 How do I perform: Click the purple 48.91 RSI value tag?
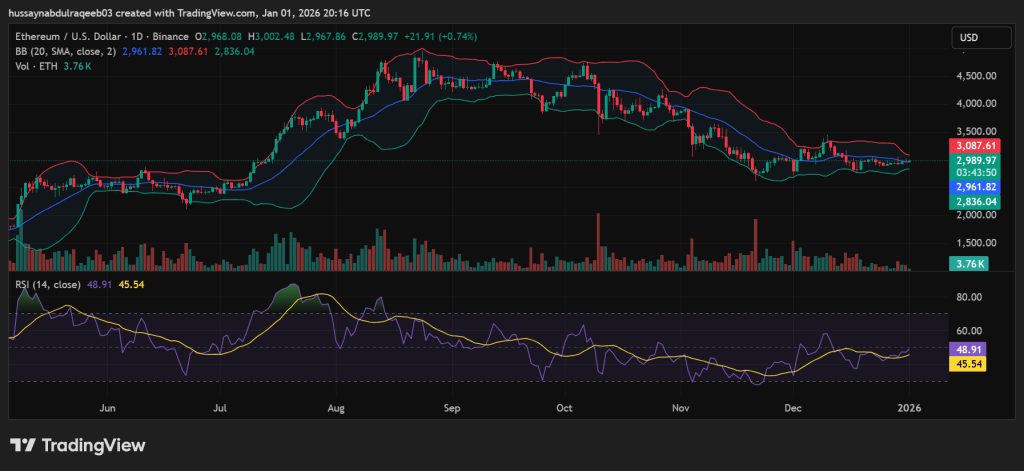point(965,350)
